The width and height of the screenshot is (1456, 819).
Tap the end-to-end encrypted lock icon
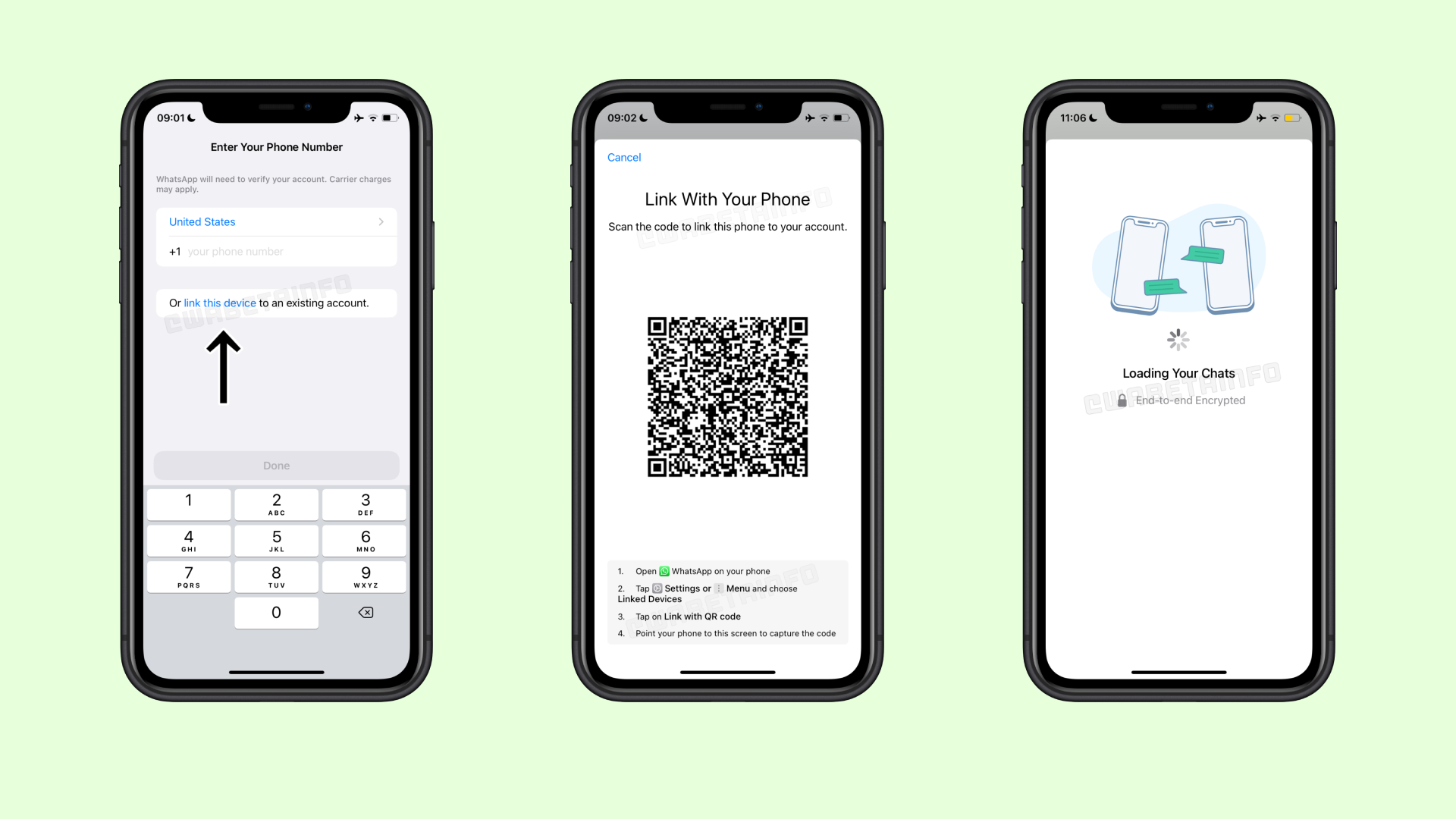(1122, 399)
